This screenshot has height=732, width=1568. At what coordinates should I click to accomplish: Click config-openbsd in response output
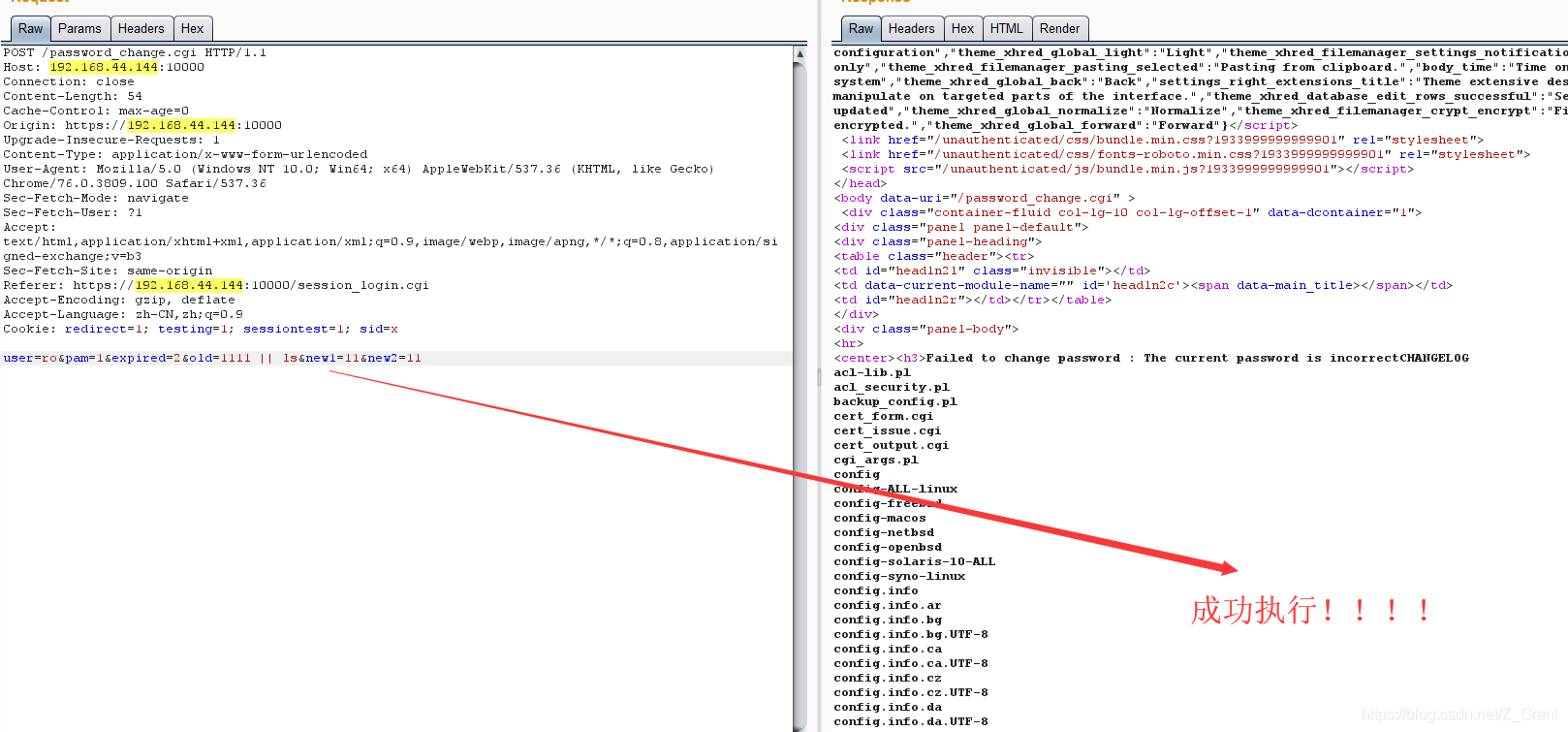(888, 547)
